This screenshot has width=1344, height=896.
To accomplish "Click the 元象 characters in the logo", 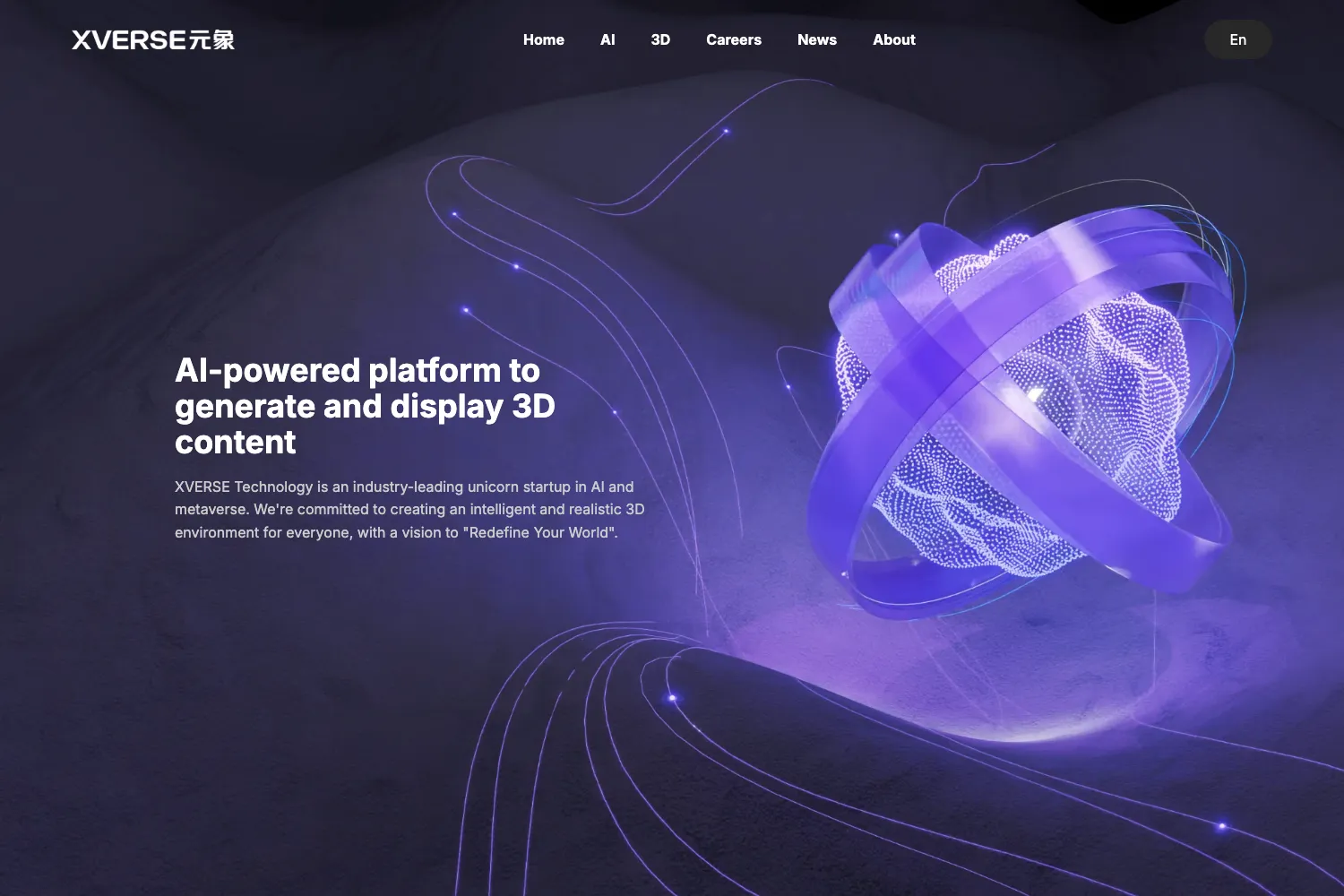I will (211, 39).
